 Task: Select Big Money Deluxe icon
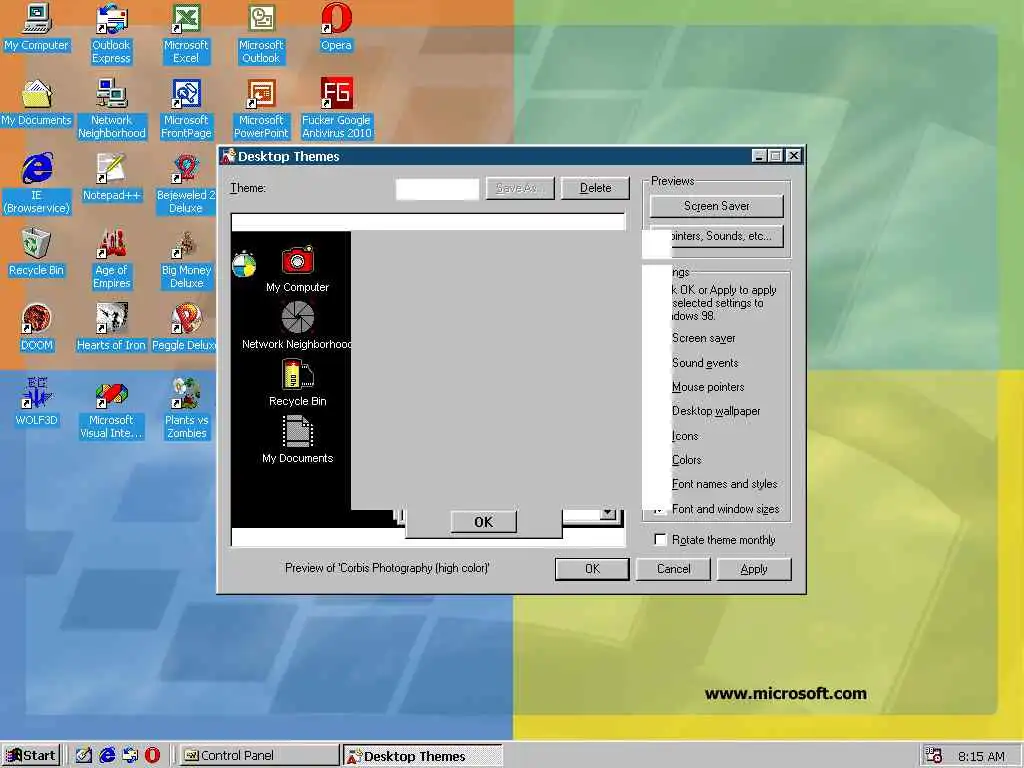click(186, 259)
